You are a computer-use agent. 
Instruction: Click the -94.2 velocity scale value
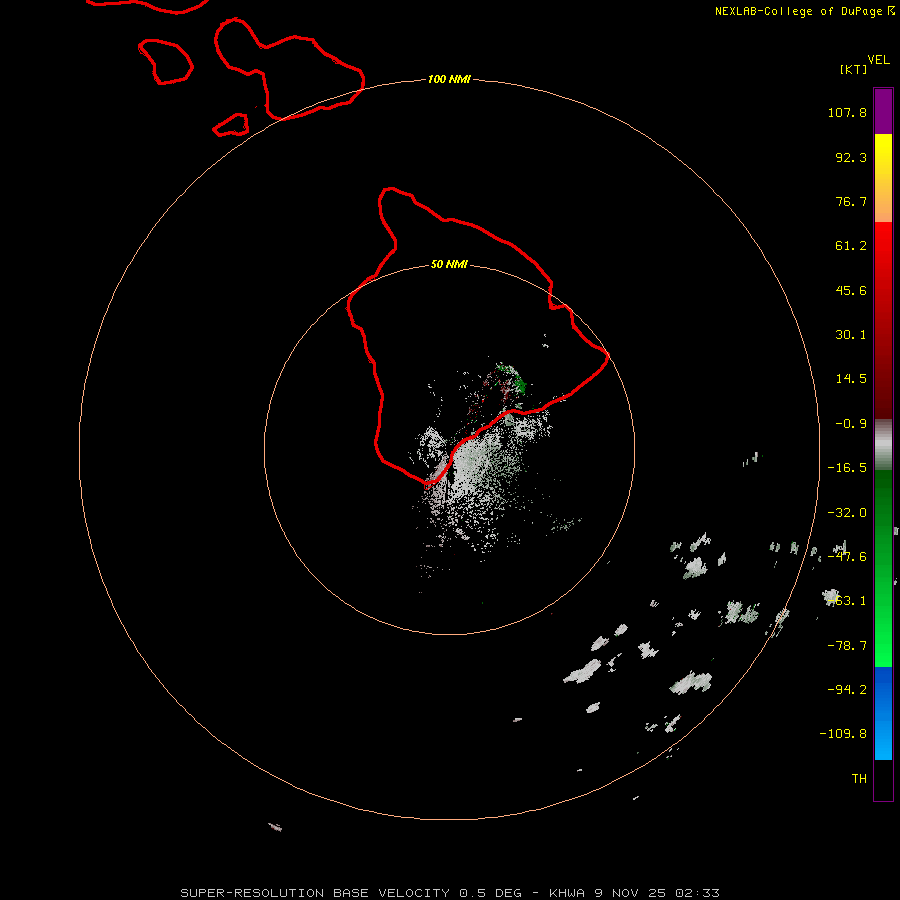click(x=847, y=689)
